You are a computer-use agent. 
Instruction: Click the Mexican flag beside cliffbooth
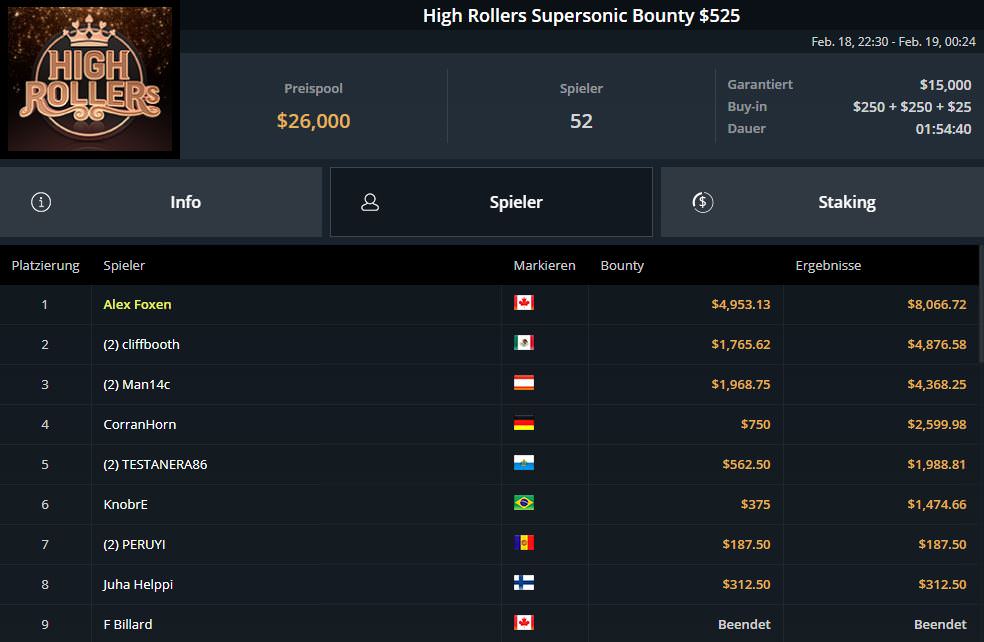pos(523,343)
